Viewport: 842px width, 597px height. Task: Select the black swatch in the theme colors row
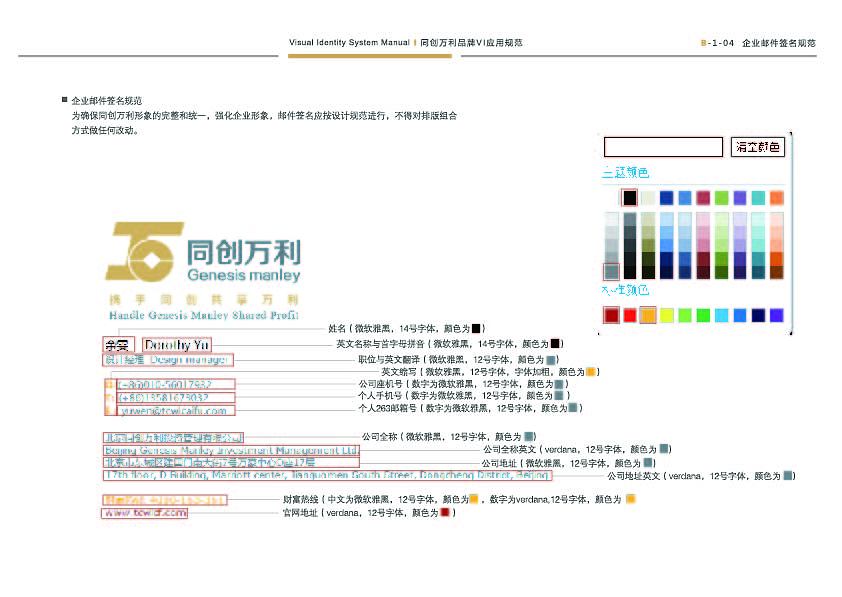point(628,197)
